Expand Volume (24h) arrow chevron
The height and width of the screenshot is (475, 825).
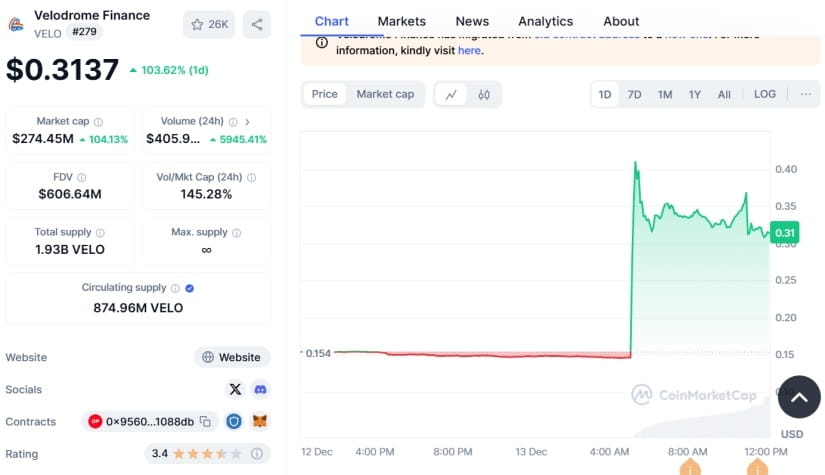(247, 122)
